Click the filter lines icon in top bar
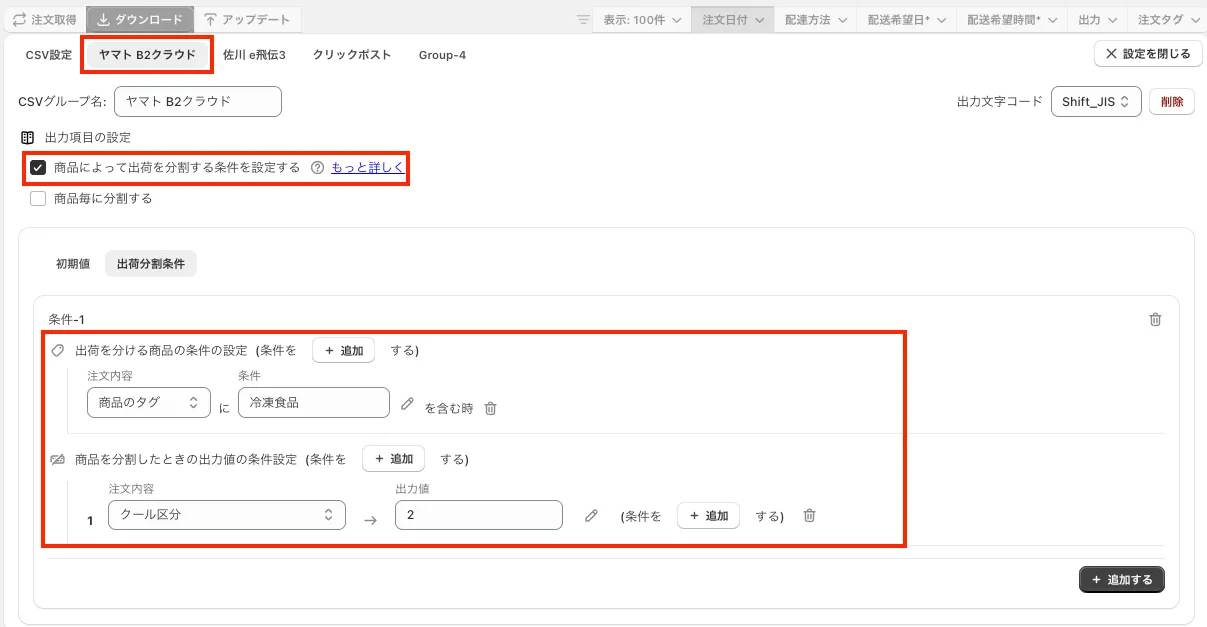 point(584,20)
